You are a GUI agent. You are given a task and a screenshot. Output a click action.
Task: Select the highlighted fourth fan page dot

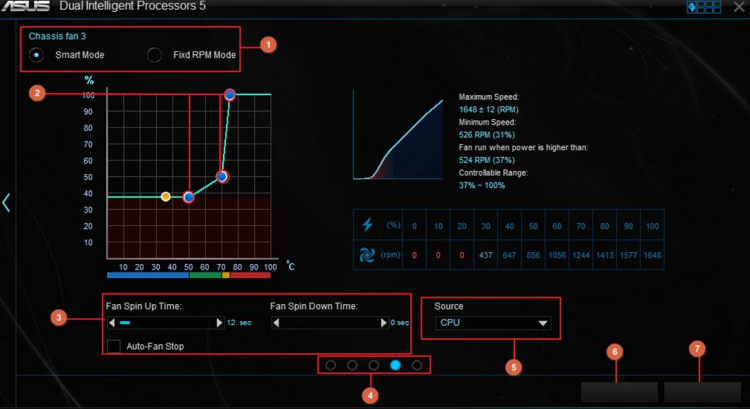395,365
